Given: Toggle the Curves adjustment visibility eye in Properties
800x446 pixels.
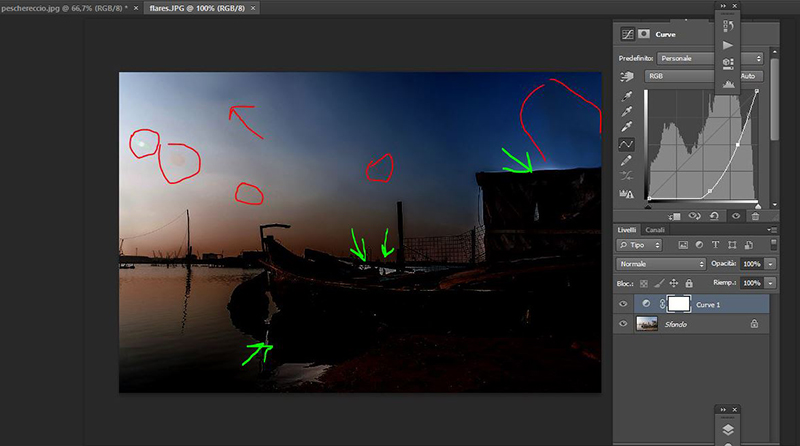Looking at the screenshot, I should pyautogui.click(x=736, y=215).
